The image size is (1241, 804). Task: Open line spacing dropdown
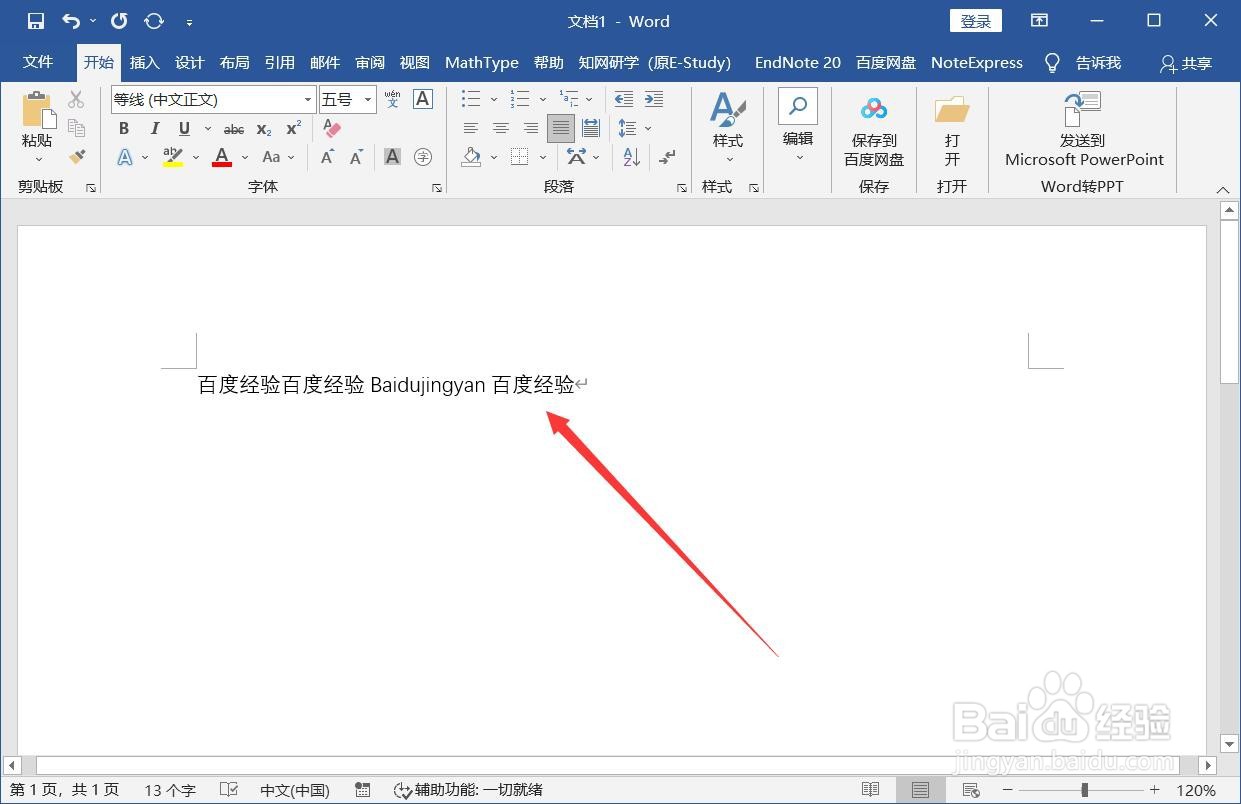point(648,128)
